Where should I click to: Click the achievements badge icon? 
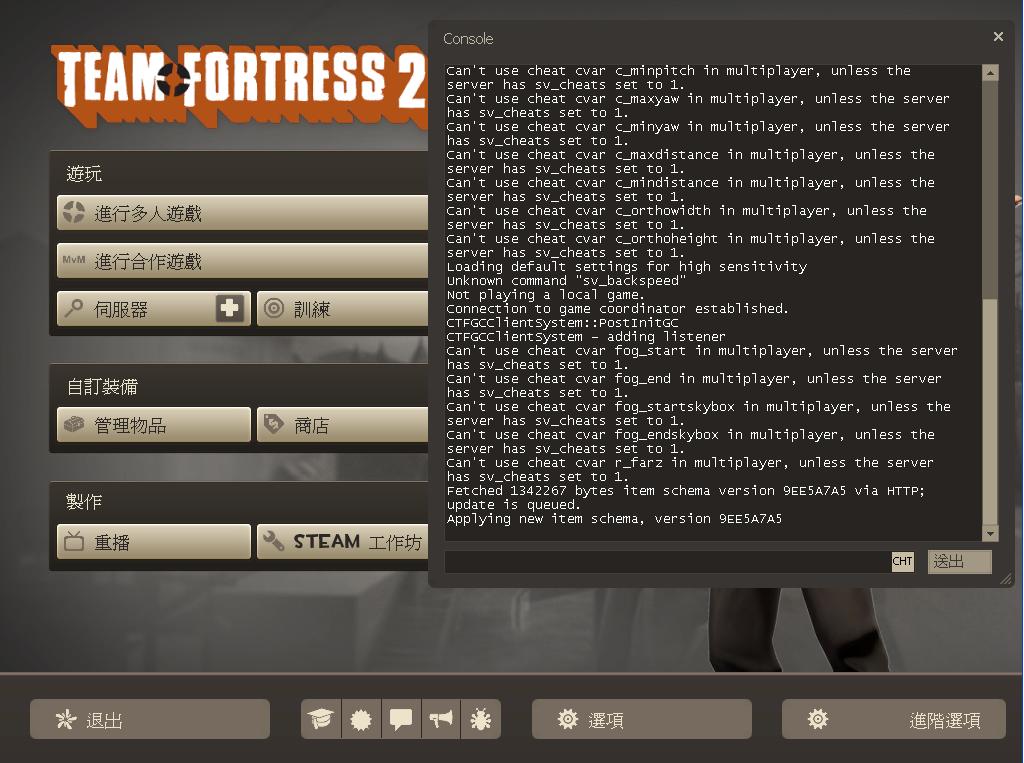[x=361, y=719]
